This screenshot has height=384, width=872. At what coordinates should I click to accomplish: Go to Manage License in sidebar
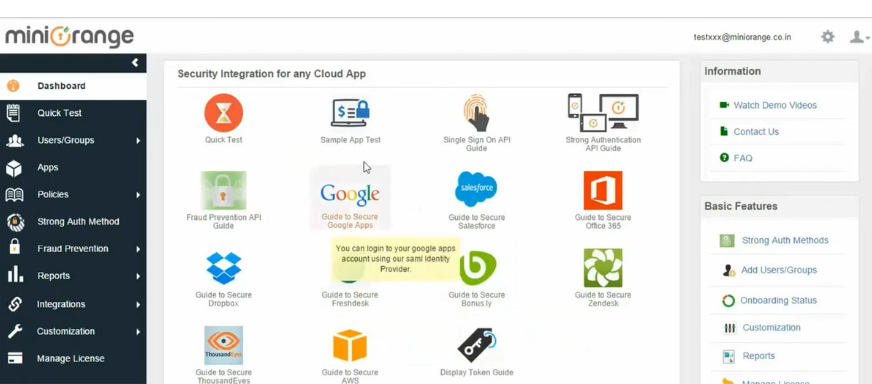click(x=73, y=358)
